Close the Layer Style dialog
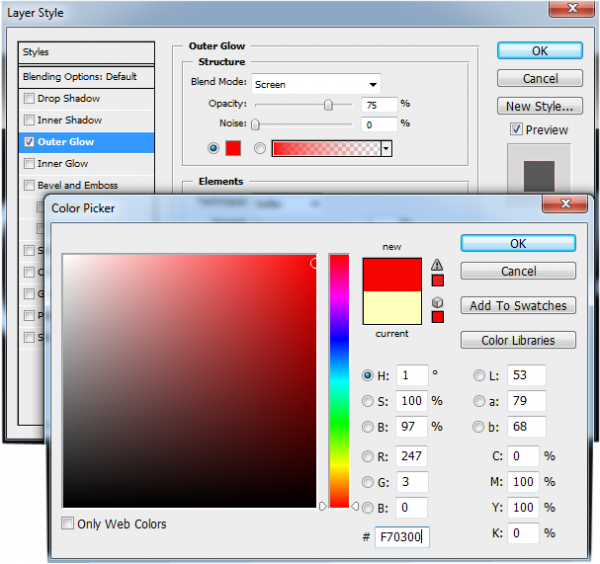 tap(572, 9)
